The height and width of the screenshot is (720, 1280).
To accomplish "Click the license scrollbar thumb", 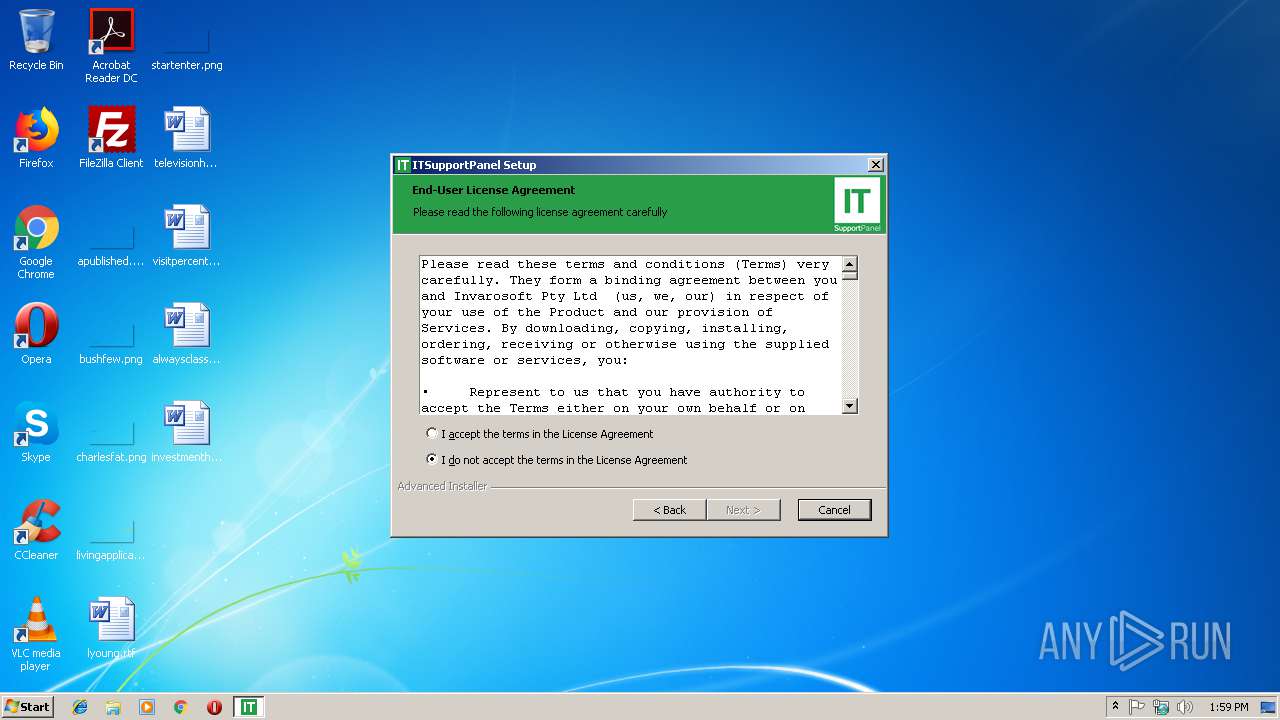I will tap(850, 277).
